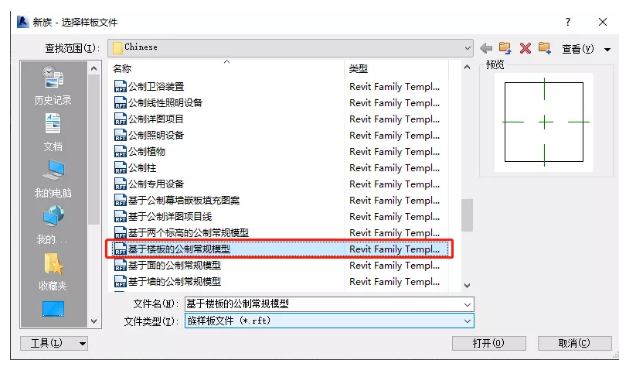This screenshot has height=368, width=631.
Task: Click the 取消 cancel button
Action: 574,343
